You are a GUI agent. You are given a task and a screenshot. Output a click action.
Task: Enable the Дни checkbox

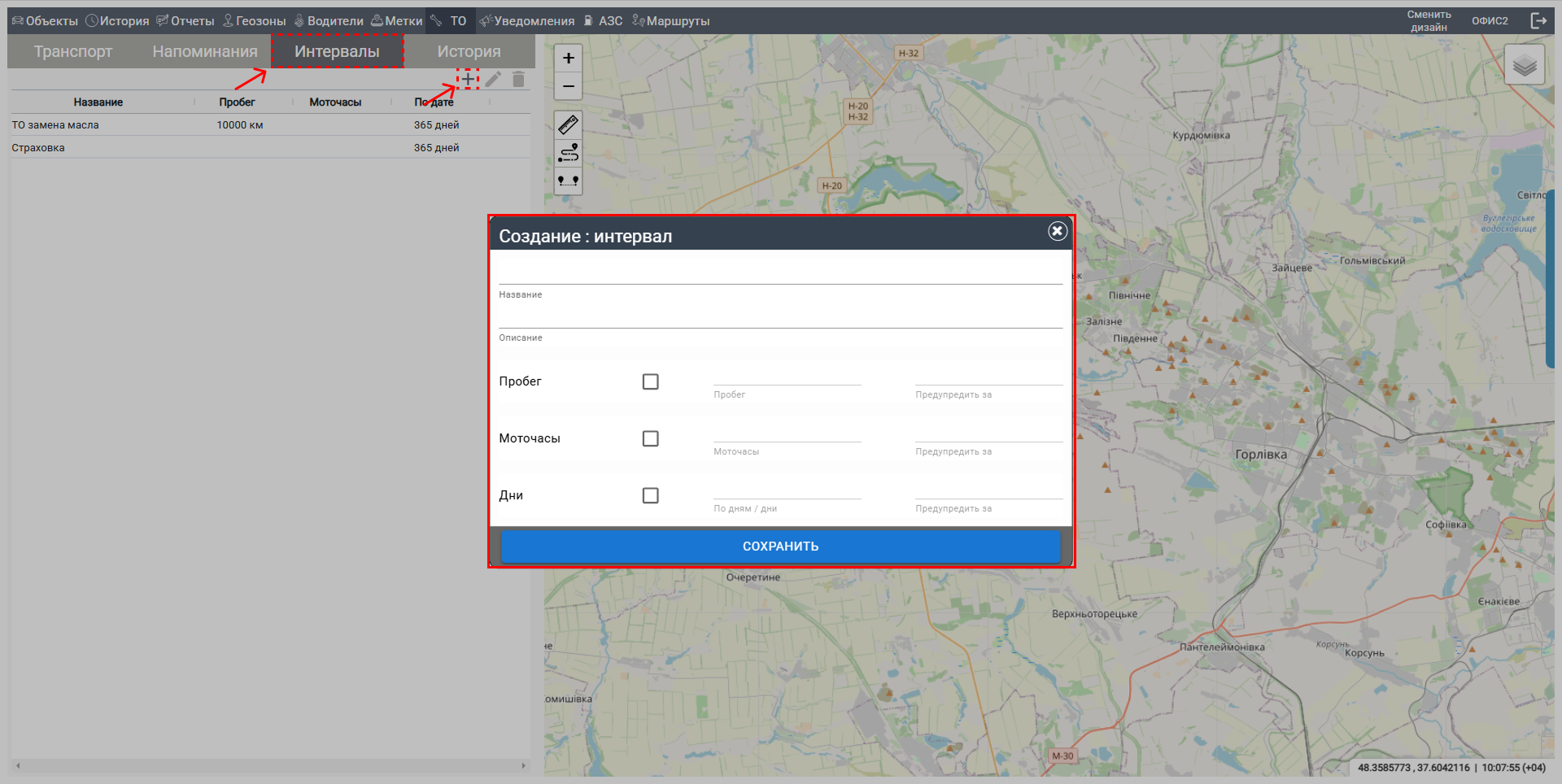[650, 495]
